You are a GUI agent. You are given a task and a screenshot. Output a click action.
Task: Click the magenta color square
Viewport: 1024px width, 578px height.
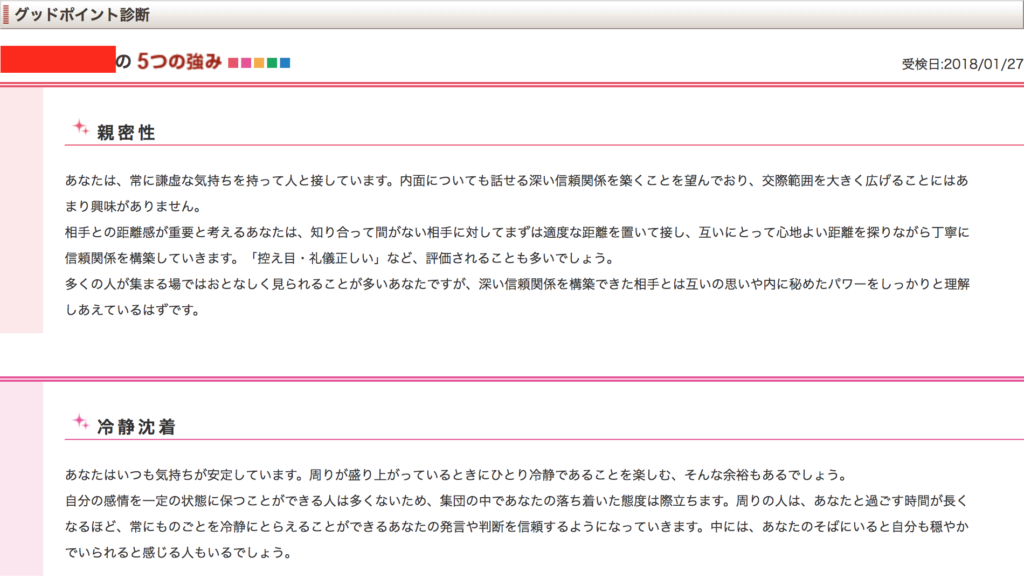[246, 63]
